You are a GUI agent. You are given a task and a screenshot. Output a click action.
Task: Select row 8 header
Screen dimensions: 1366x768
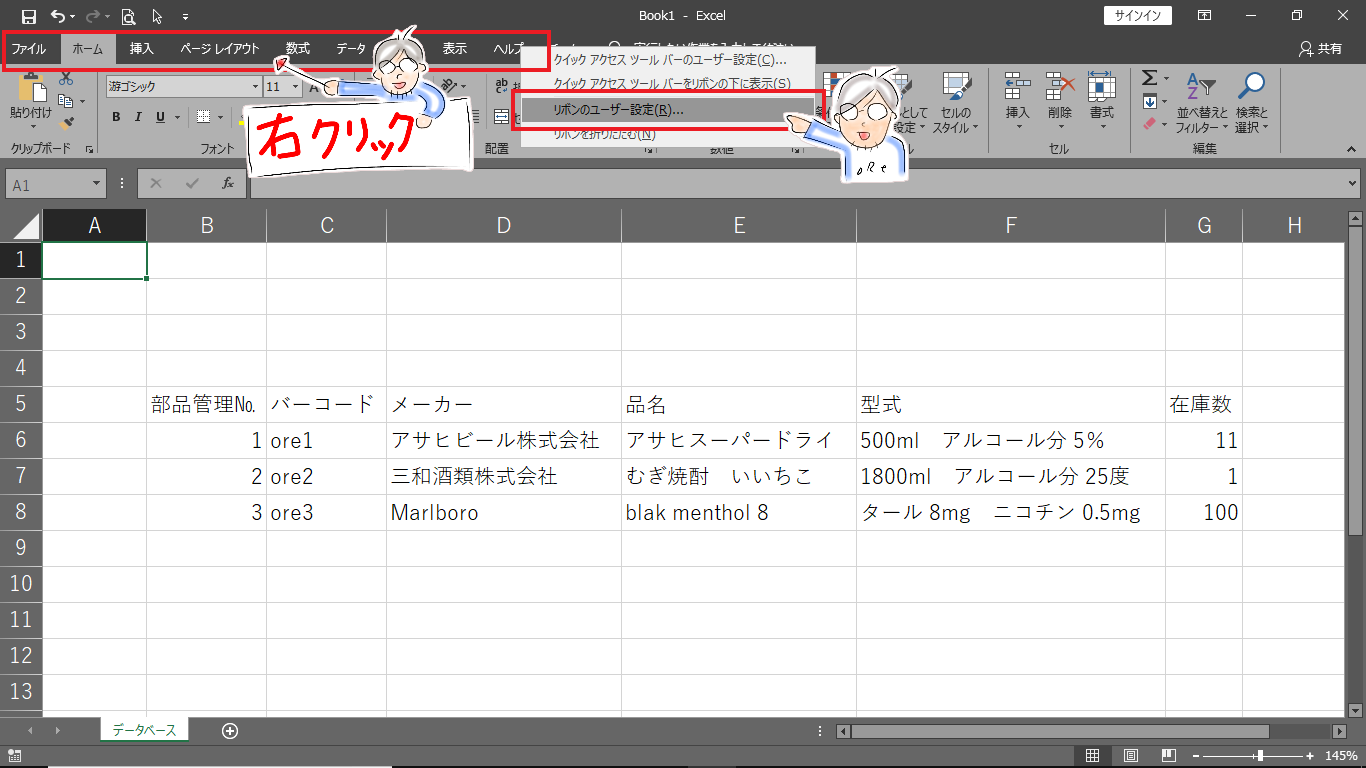(x=21, y=512)
